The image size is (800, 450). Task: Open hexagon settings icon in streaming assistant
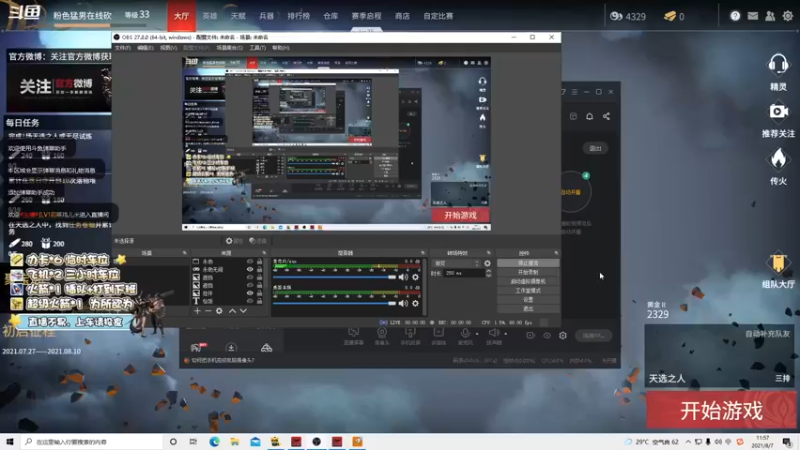[x=563, y=335]
